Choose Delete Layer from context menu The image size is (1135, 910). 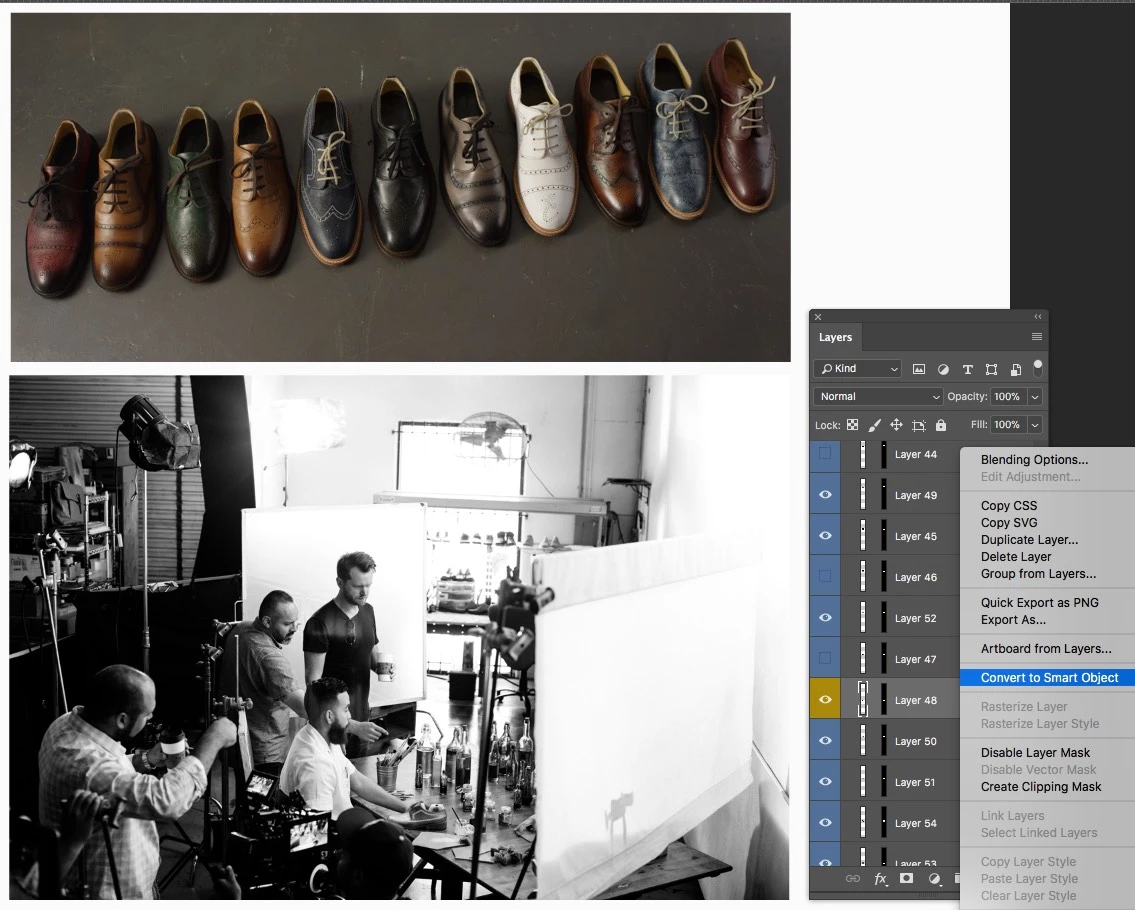pos(1016,557)
